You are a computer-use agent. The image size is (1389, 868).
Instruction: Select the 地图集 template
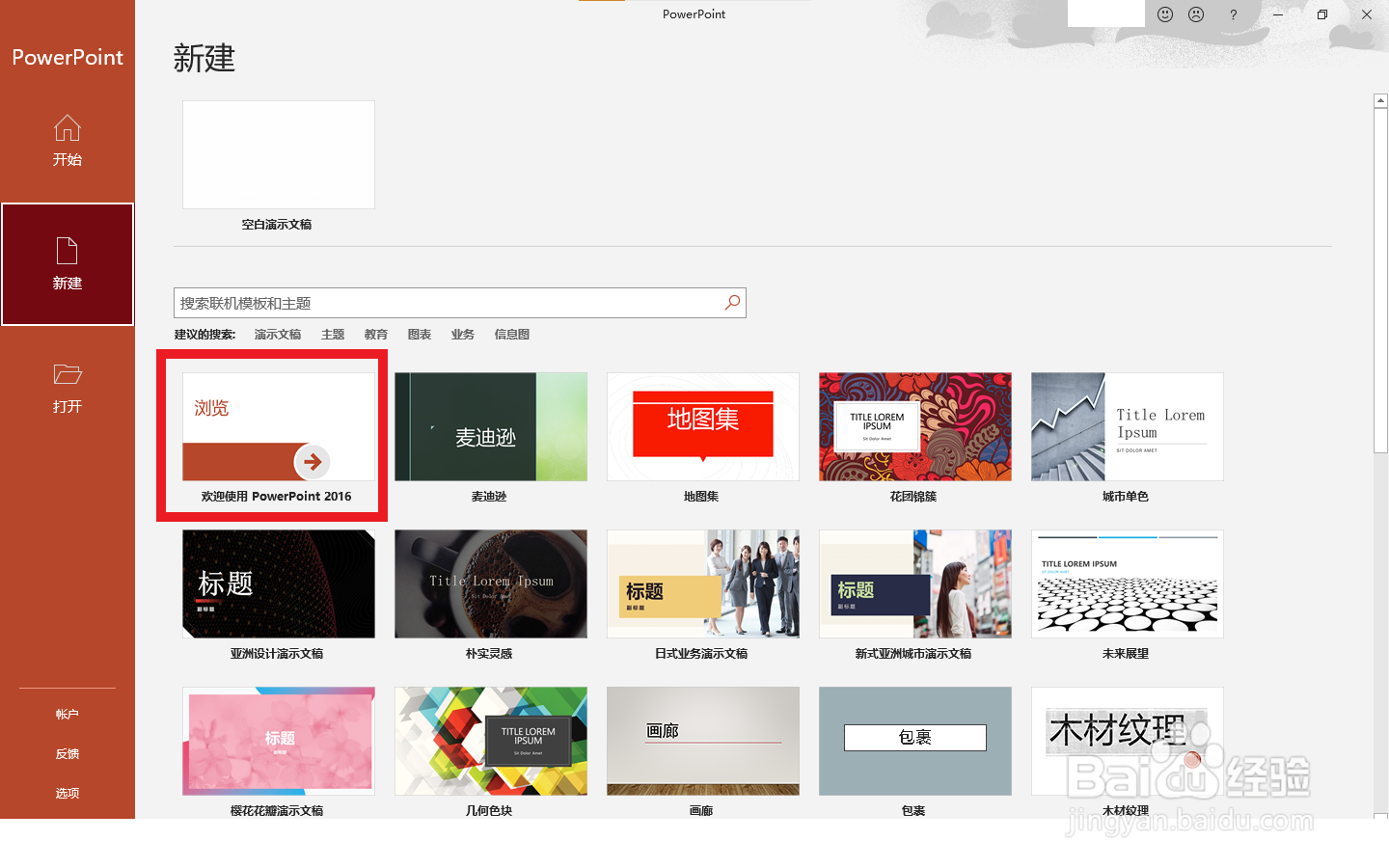[703, 426]
